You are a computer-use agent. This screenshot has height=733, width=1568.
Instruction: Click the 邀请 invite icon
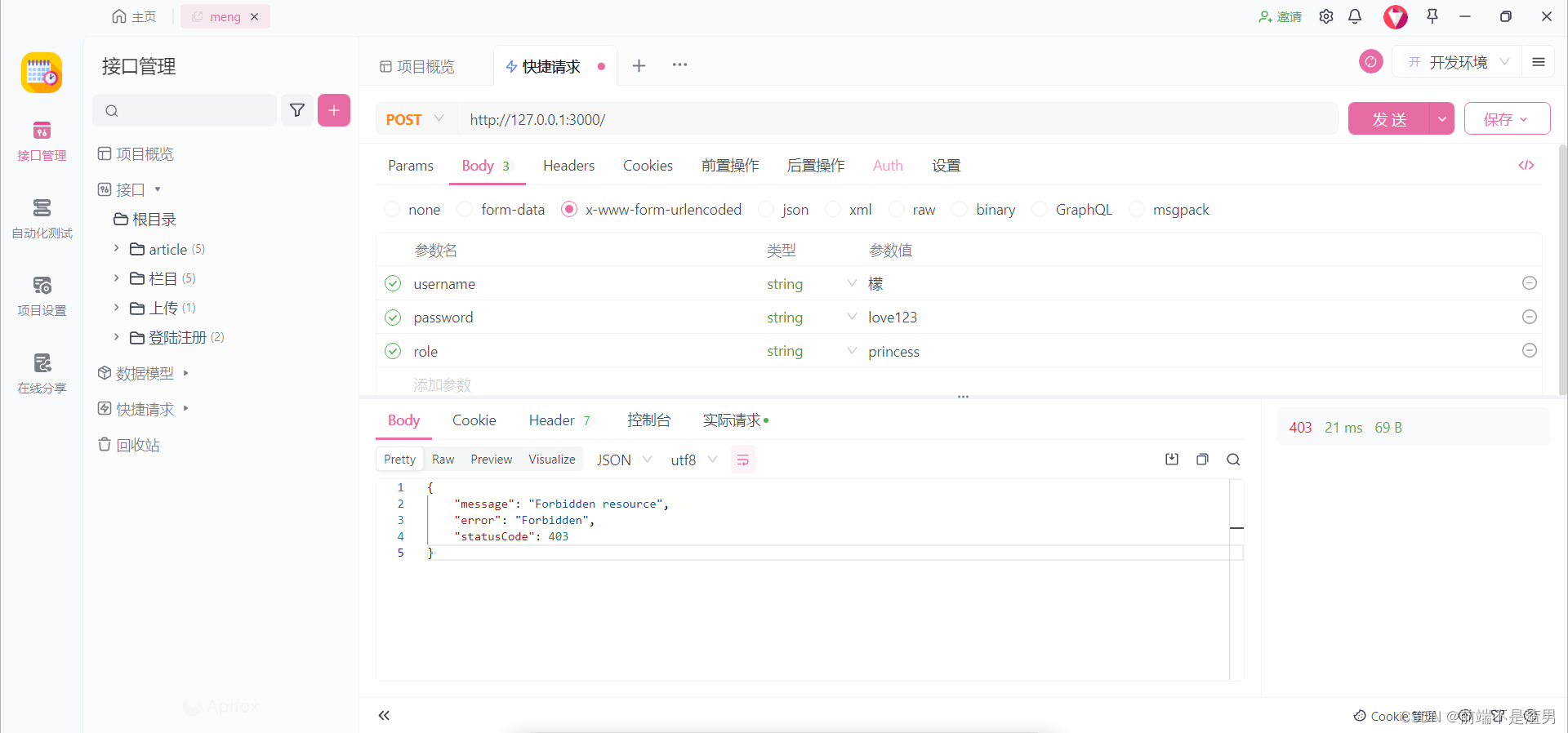click(1280, 16)
